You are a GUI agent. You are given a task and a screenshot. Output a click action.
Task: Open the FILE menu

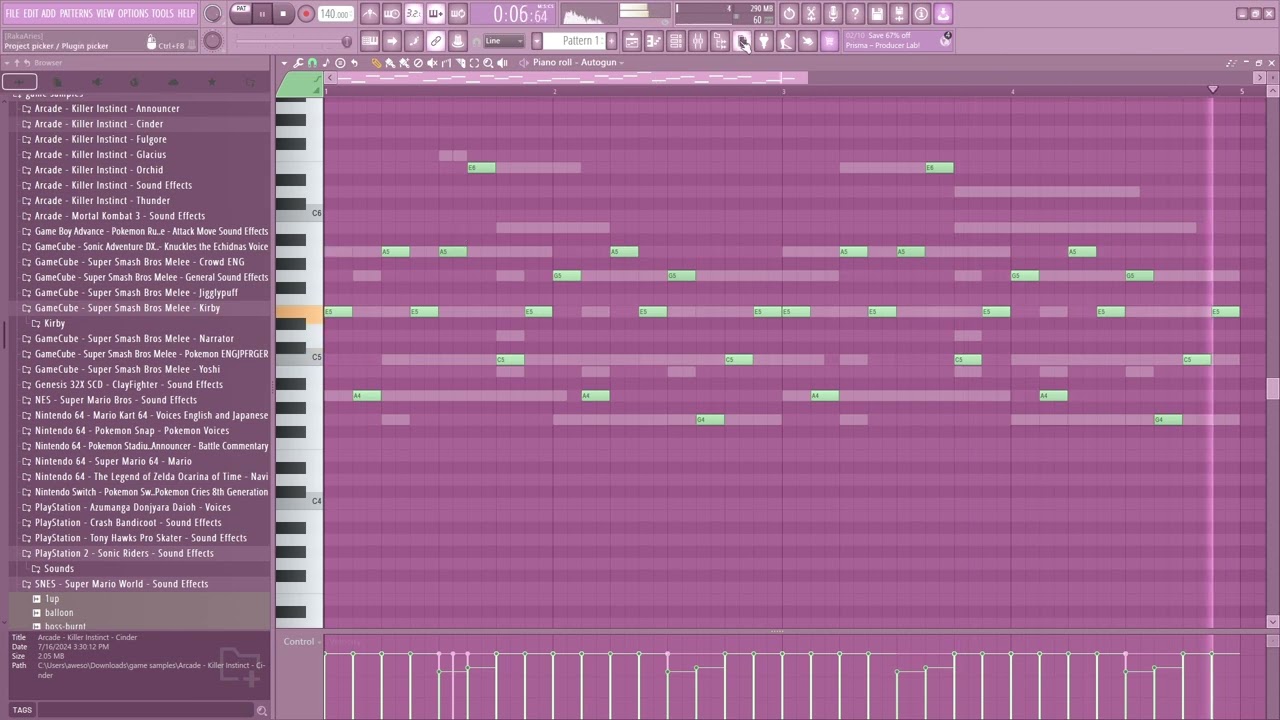pos(12,13)
